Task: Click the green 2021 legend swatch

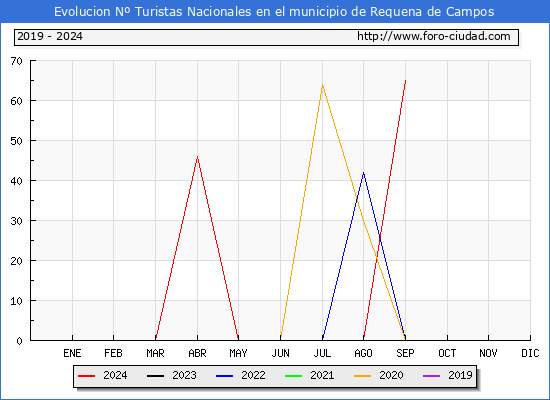Action: tap(294, 376)
